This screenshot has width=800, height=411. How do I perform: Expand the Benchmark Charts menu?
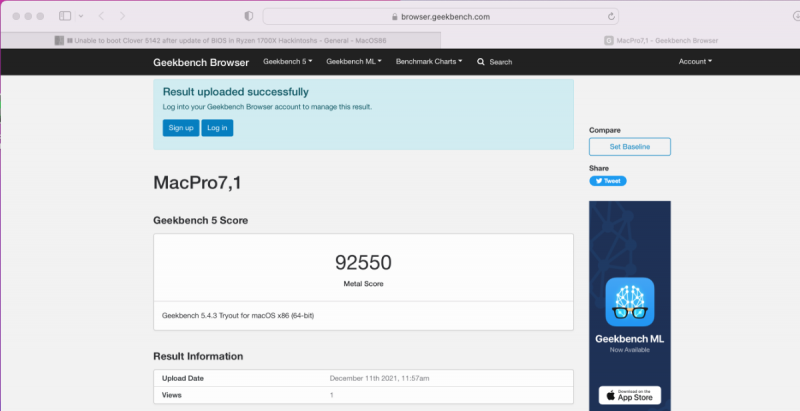429,61
